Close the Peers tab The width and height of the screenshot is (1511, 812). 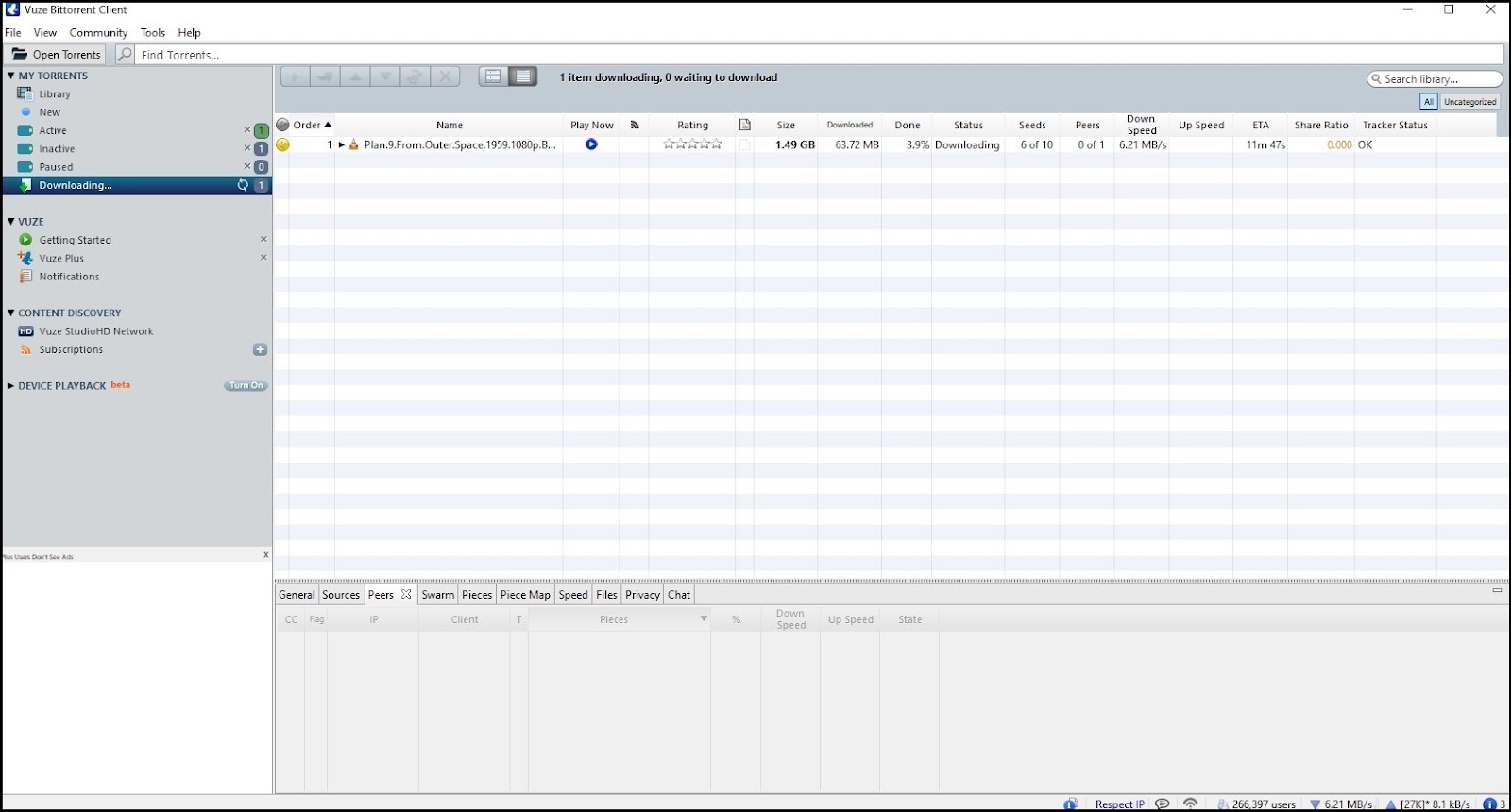point(406,594)
